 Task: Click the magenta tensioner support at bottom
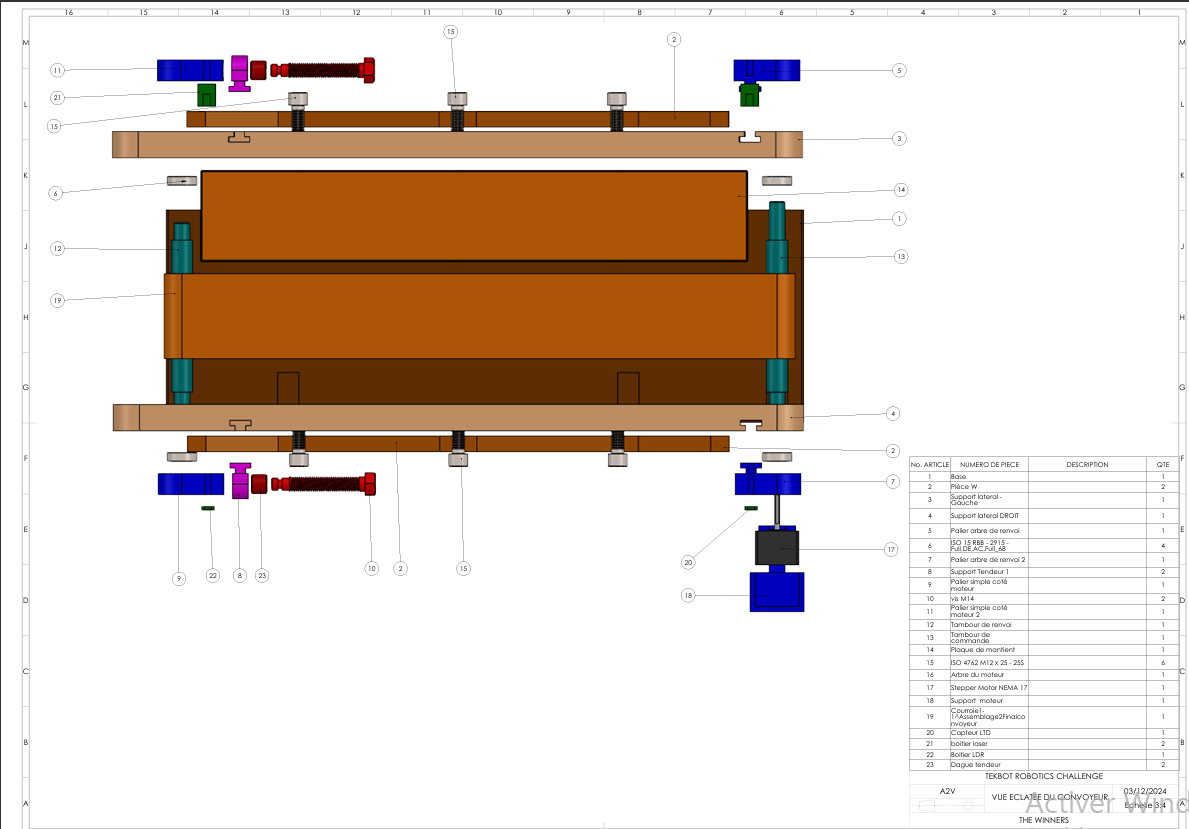coord(240,481)
